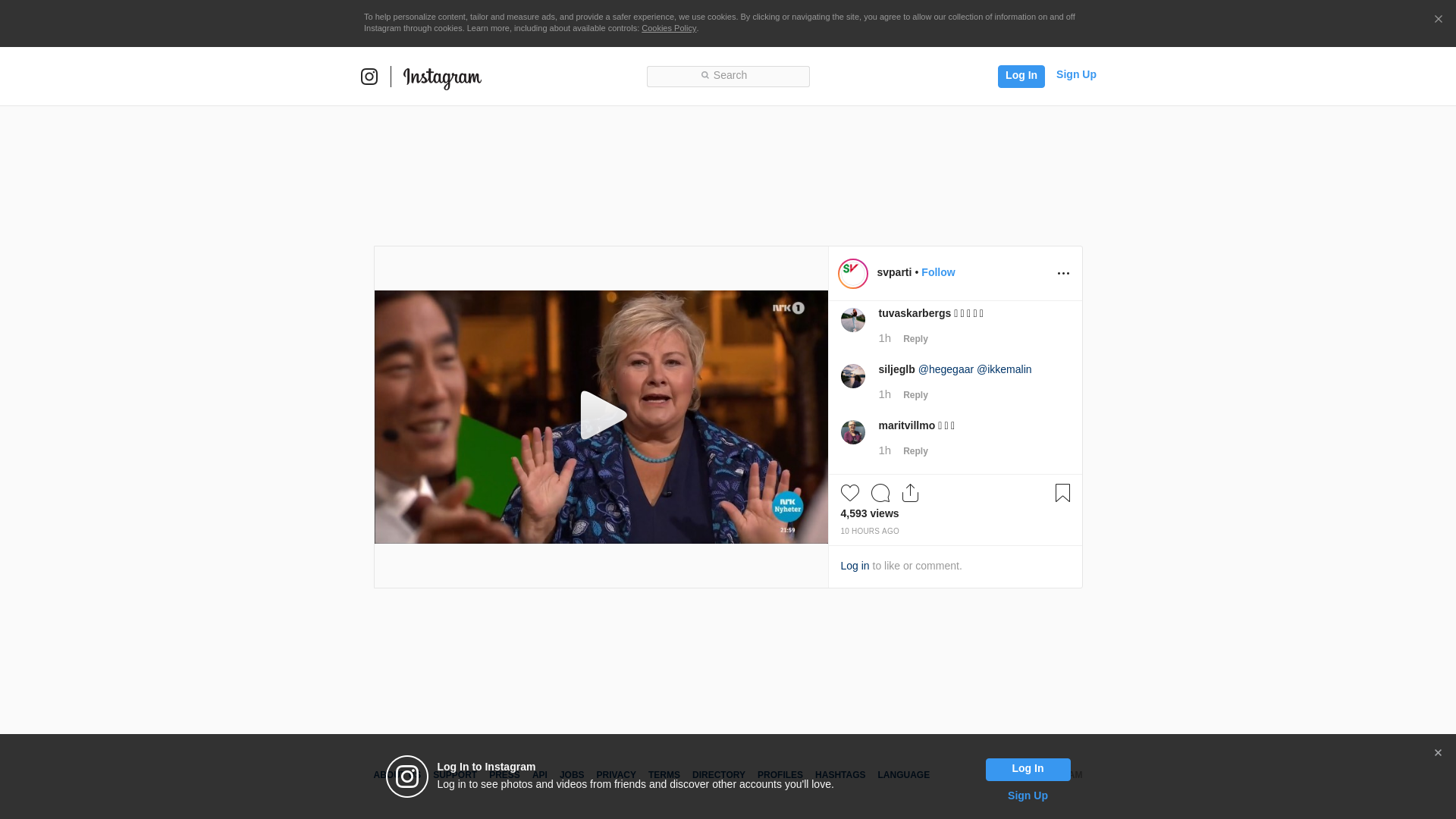Open Instagram wordmark home link

[x=442, y=78]
